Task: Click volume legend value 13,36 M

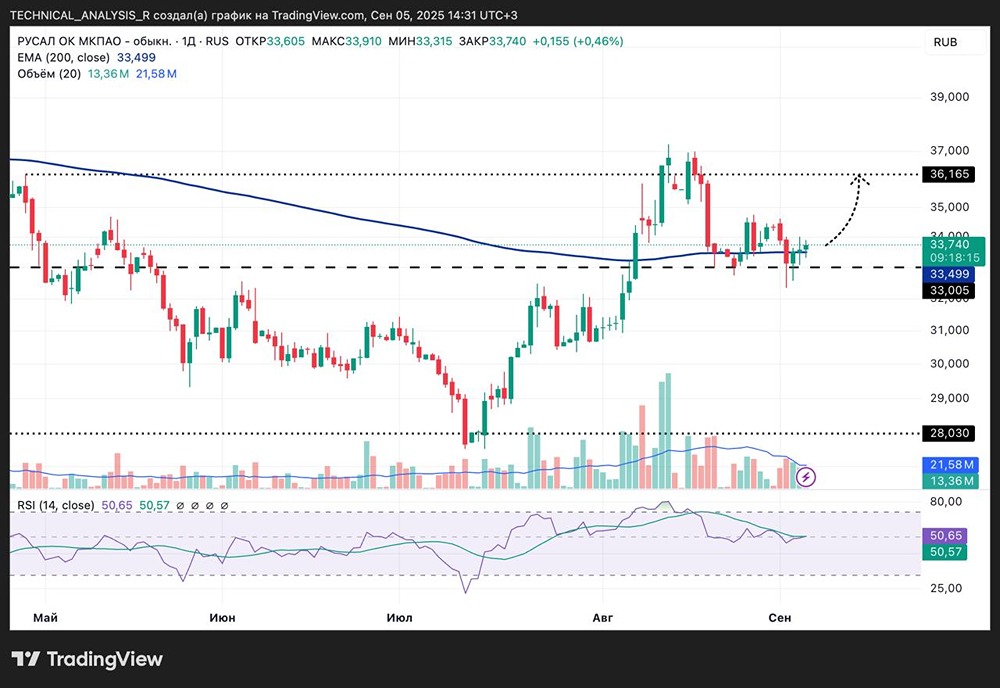Action: click(108, 74)
